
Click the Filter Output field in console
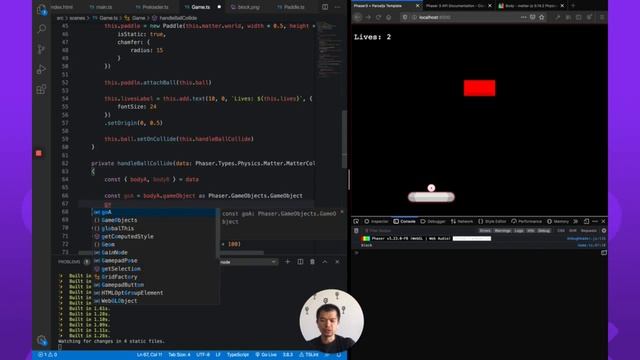420,231
